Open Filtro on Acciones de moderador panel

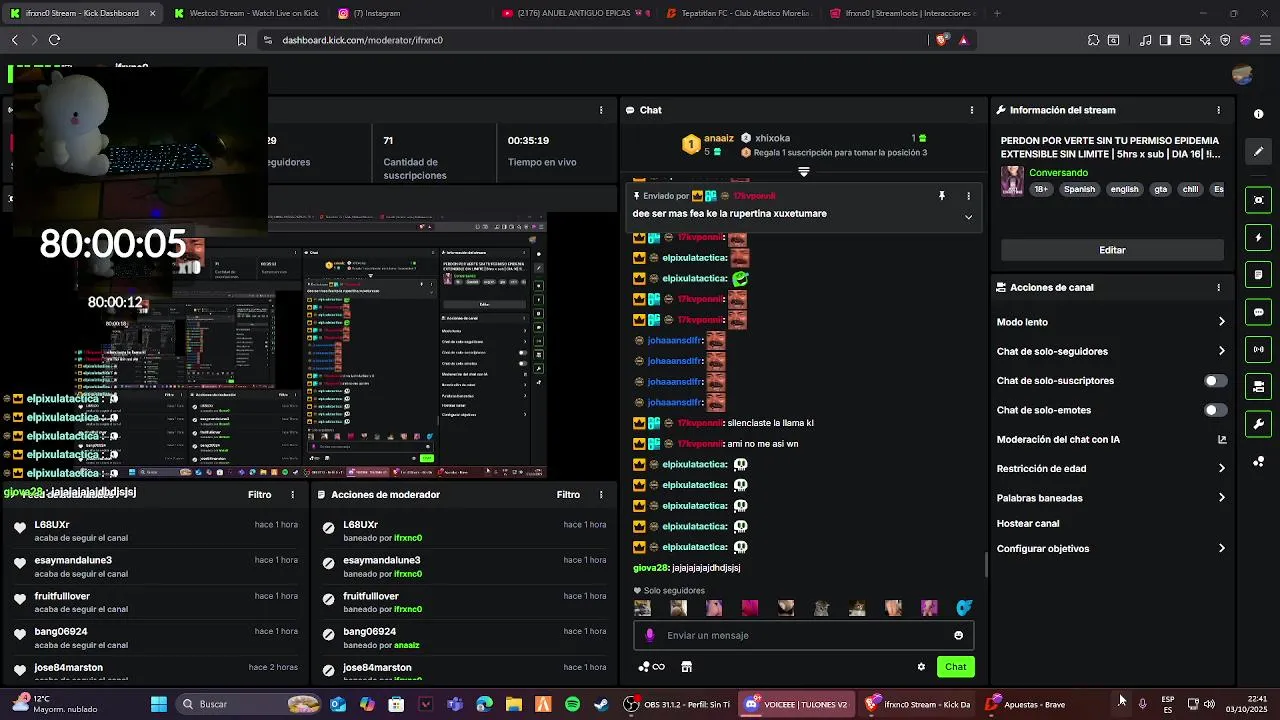click(568, 494)
